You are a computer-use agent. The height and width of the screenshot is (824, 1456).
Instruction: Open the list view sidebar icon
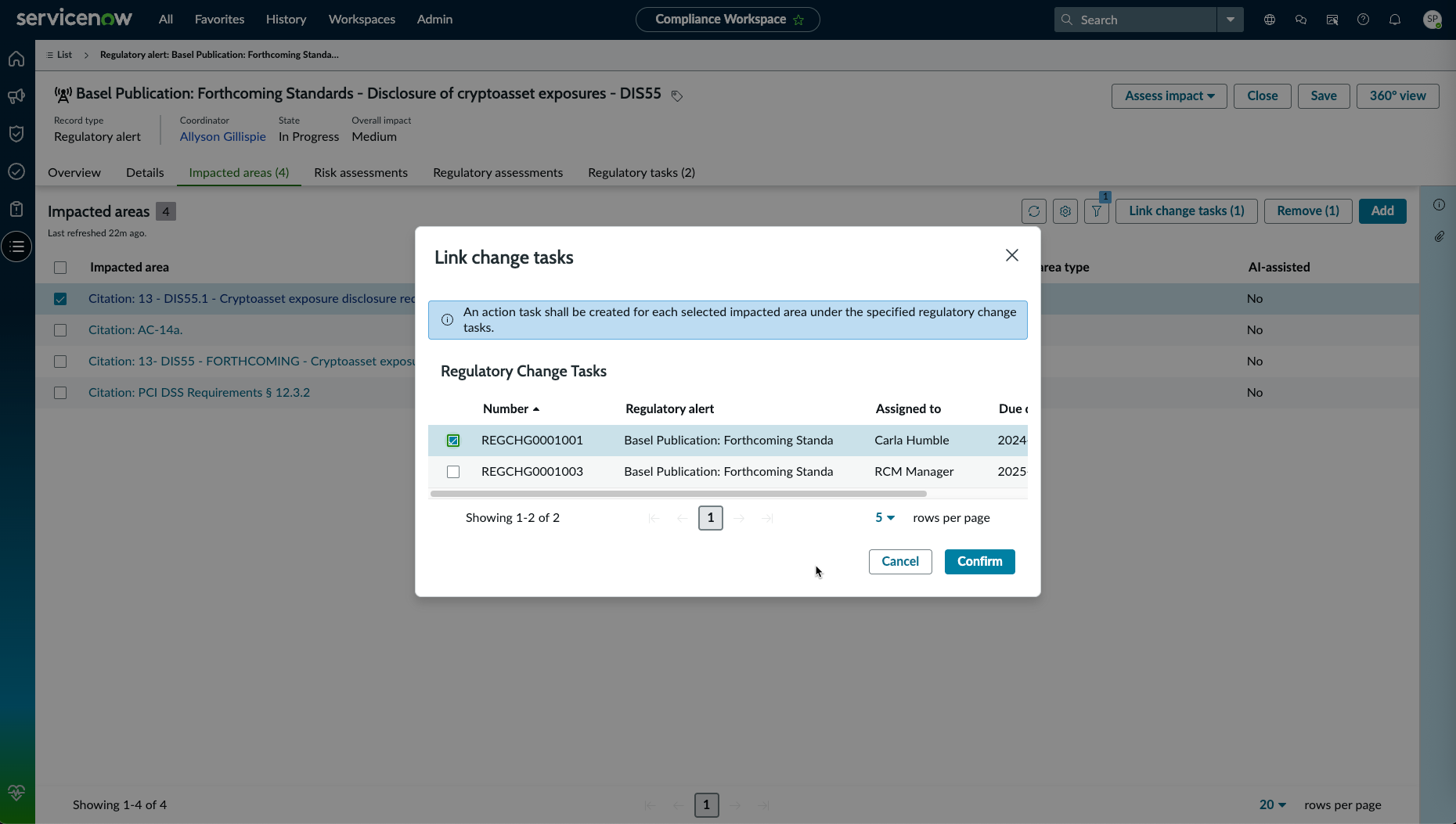[x=16, y=246]
